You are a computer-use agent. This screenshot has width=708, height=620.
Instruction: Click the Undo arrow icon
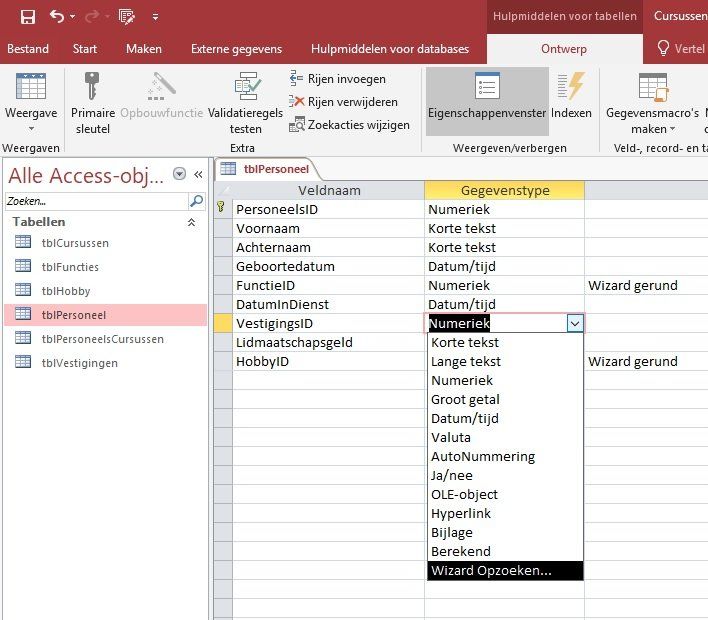(57, 16)
